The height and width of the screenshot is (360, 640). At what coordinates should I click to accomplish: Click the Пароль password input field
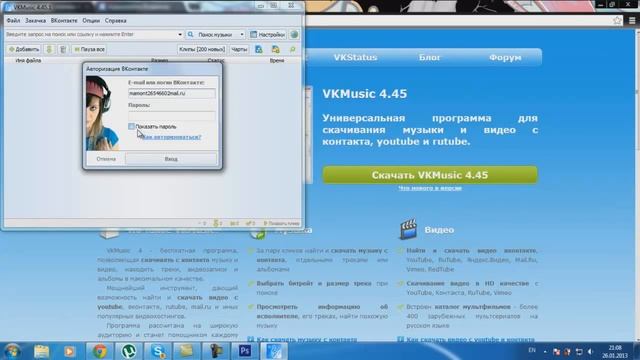coord(172,116)
